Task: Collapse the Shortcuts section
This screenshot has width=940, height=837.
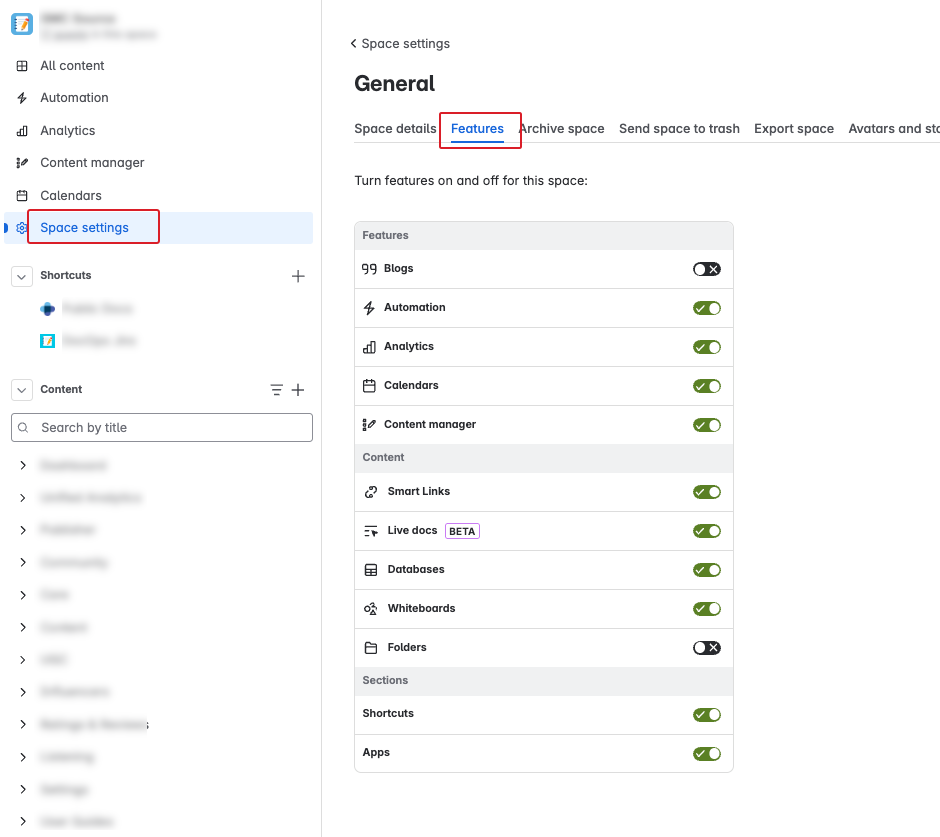Action: click(x=22, y=276)
